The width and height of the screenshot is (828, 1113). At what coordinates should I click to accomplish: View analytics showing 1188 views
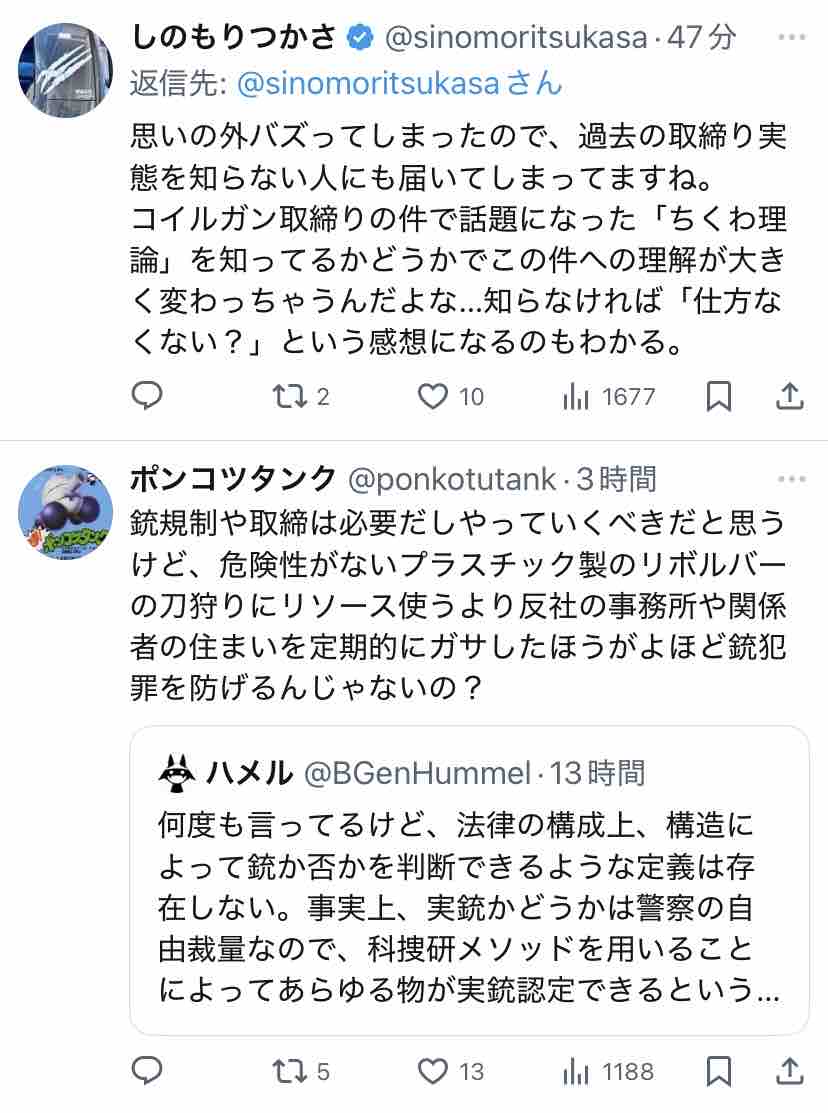576,1073
